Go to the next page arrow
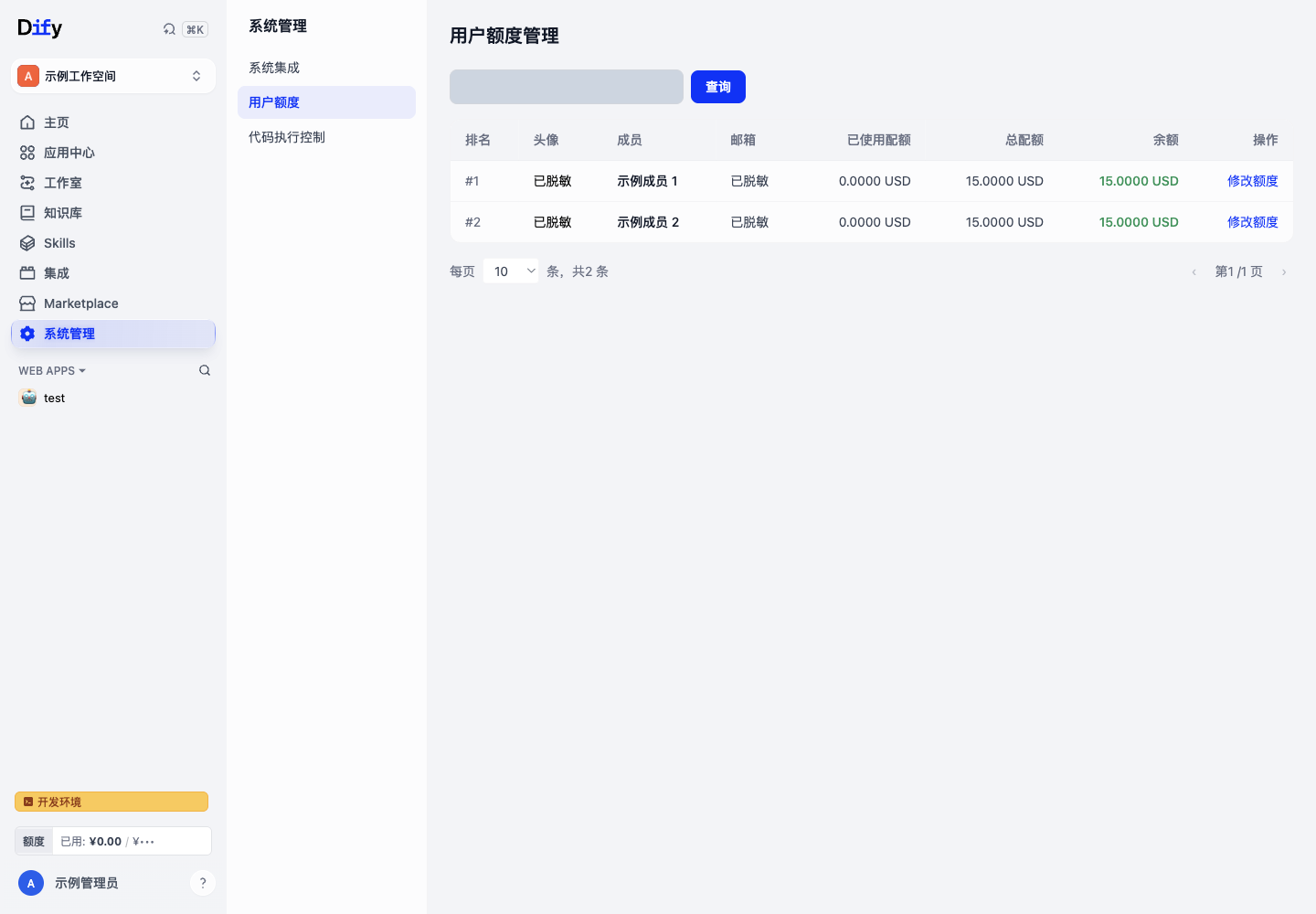 click(x=1284, y=272)
